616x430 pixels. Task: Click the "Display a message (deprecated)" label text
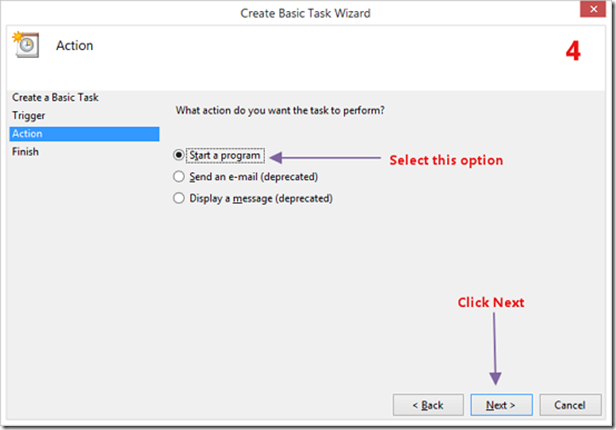click(260, 199)
